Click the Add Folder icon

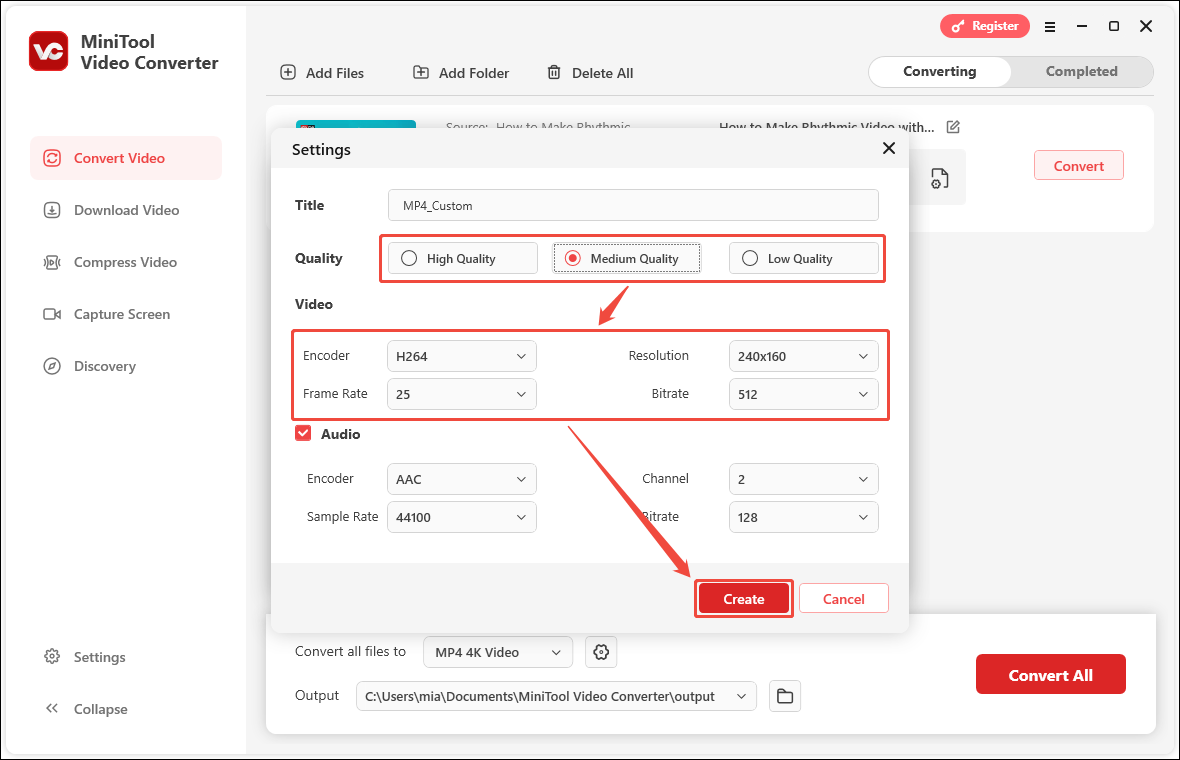pyautogui.click(x=421, y=72)
